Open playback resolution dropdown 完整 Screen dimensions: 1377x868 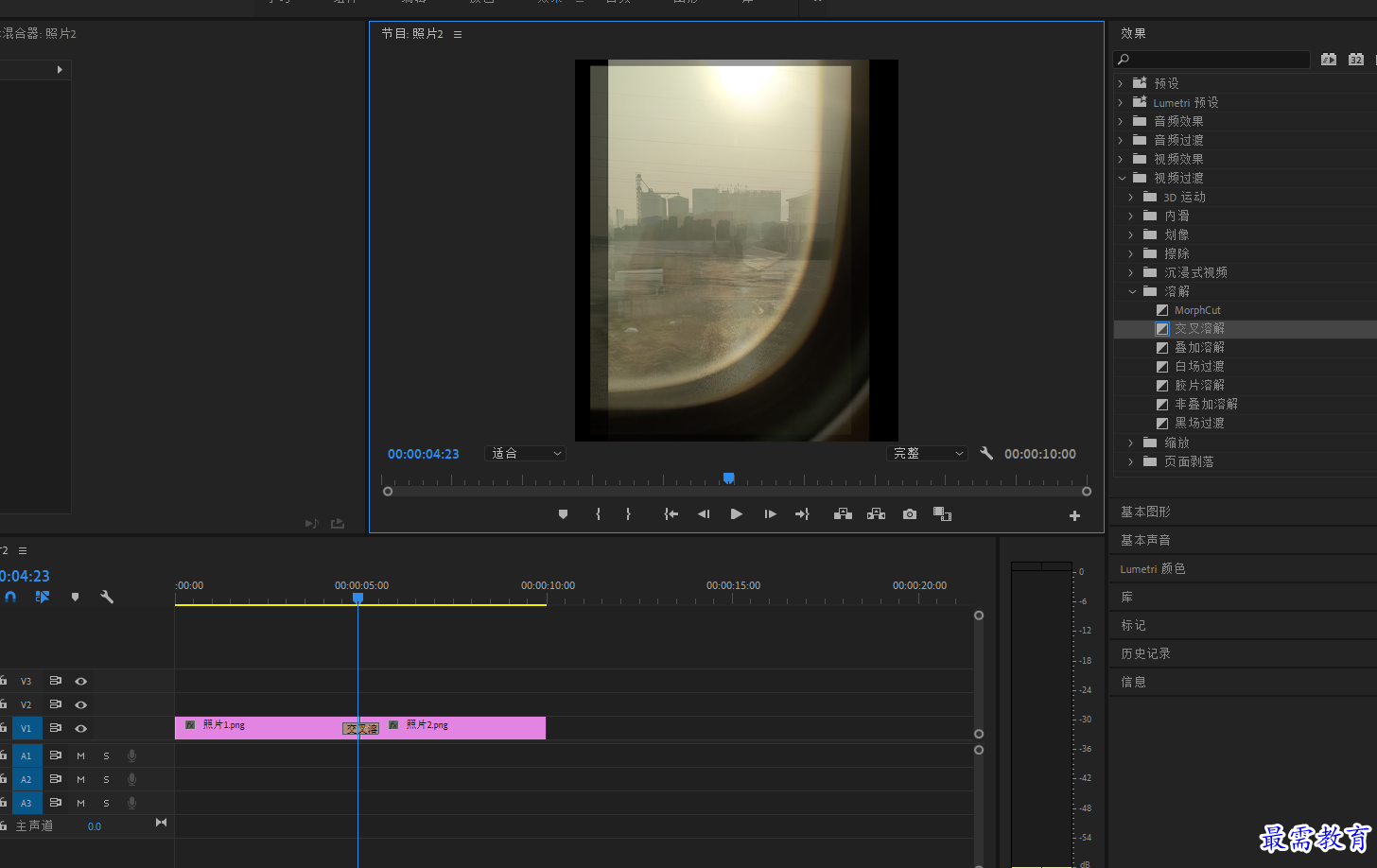pos(929,454)
